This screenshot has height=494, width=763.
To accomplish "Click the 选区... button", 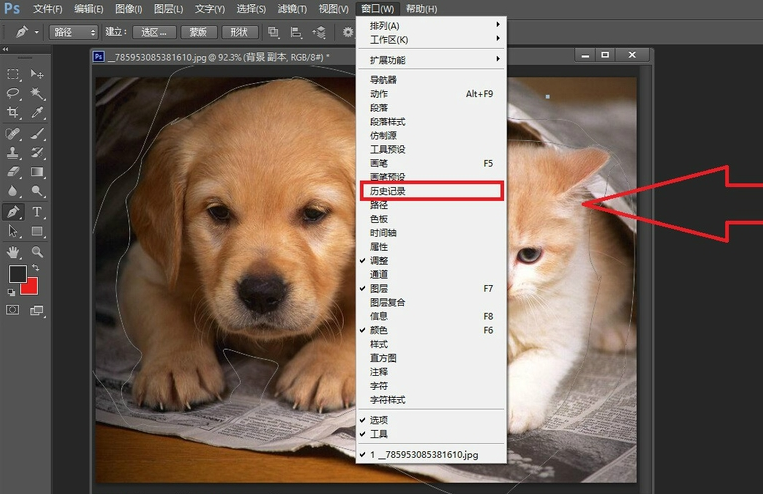I will pos(153,32).
